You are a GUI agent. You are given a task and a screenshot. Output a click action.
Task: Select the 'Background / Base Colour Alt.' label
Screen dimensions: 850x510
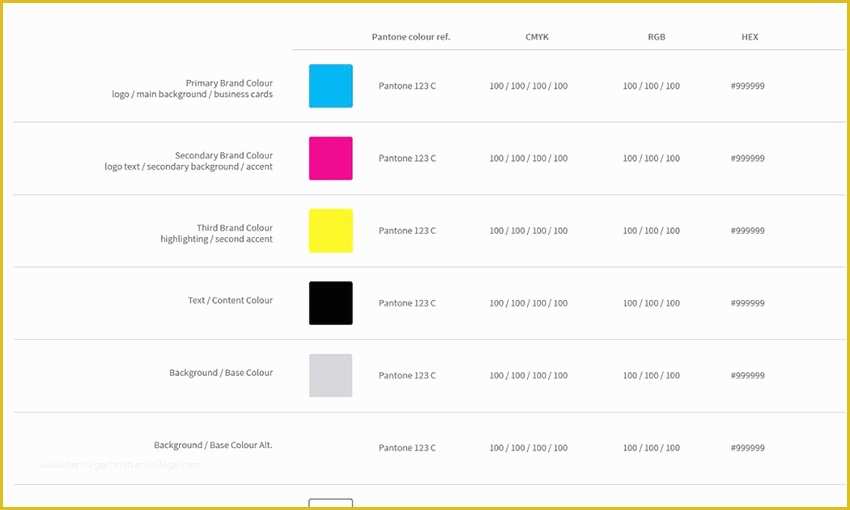tap(213, 445)
